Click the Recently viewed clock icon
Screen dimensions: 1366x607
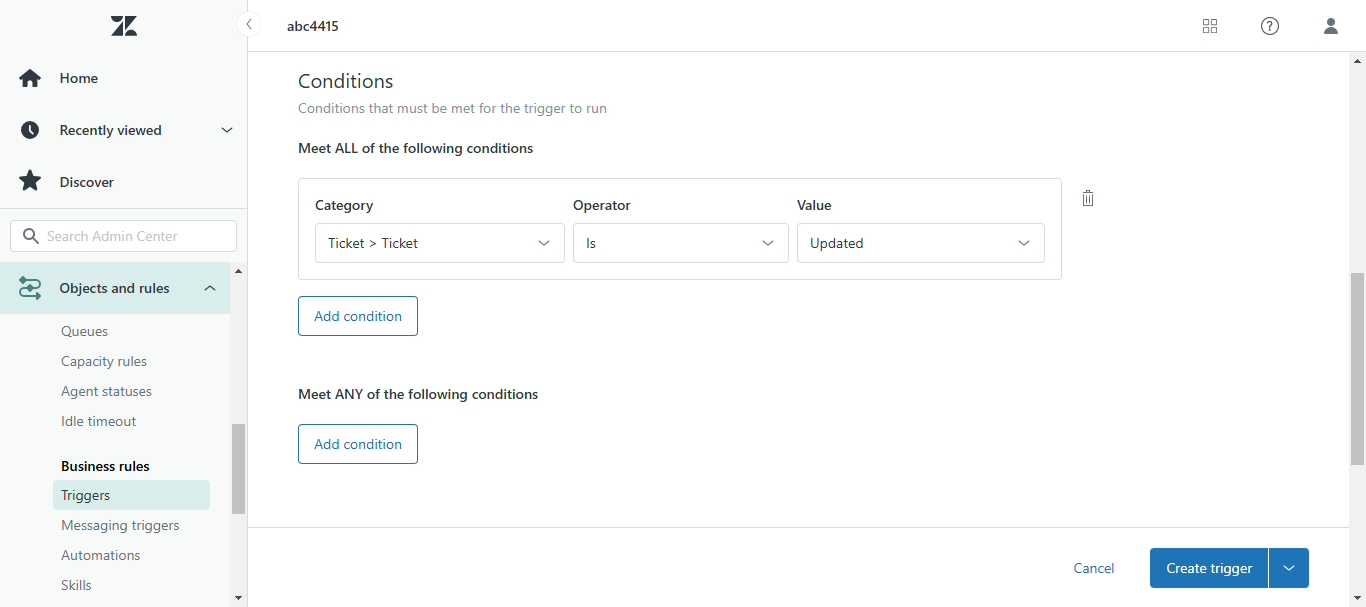pyautogui.click(x=30, y=130)
